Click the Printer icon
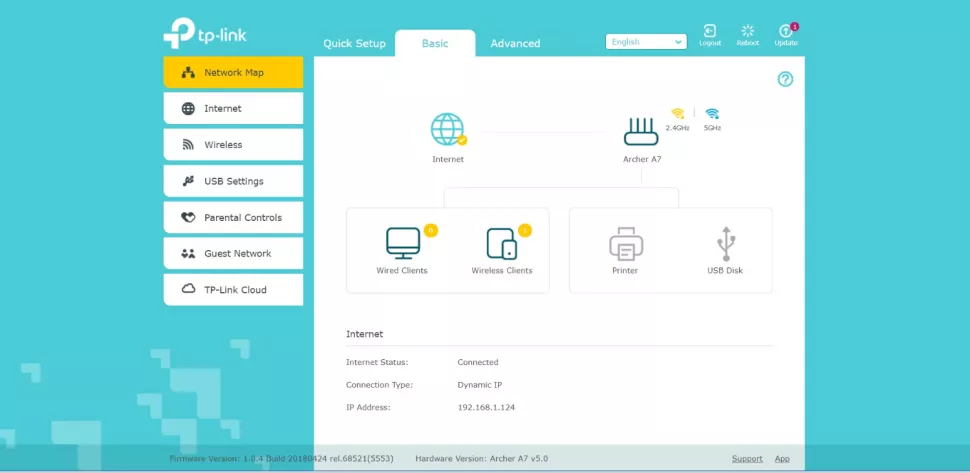This screenshot has height=473, width=970. 626,244
